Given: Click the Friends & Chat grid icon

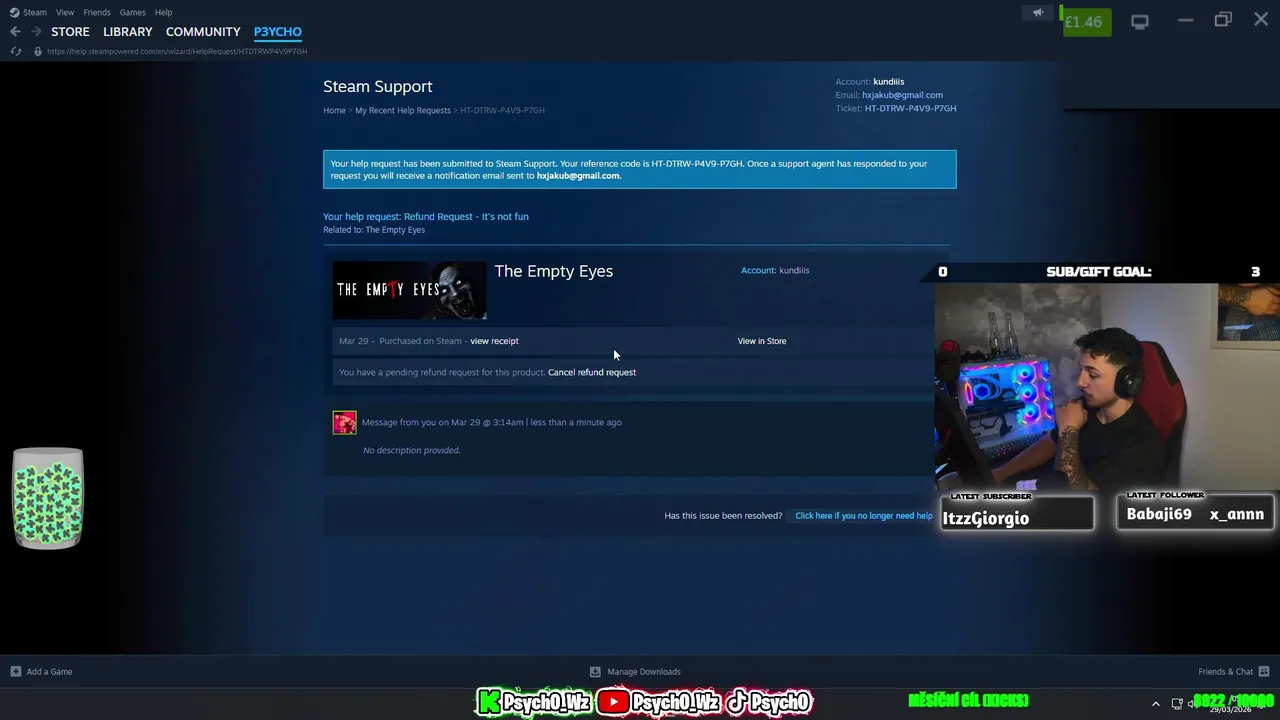Looking at the screenshot, I should pyautogui.click(x=1264, y=672).
